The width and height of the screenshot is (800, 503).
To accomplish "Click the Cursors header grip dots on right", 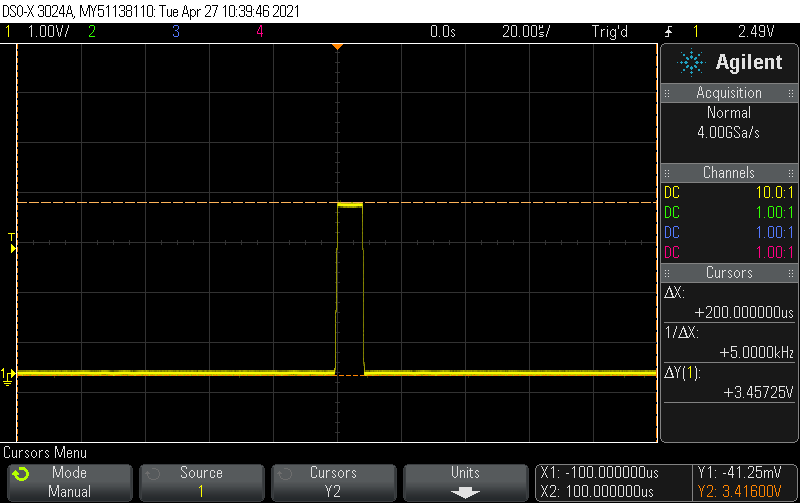I will (791, 273).
